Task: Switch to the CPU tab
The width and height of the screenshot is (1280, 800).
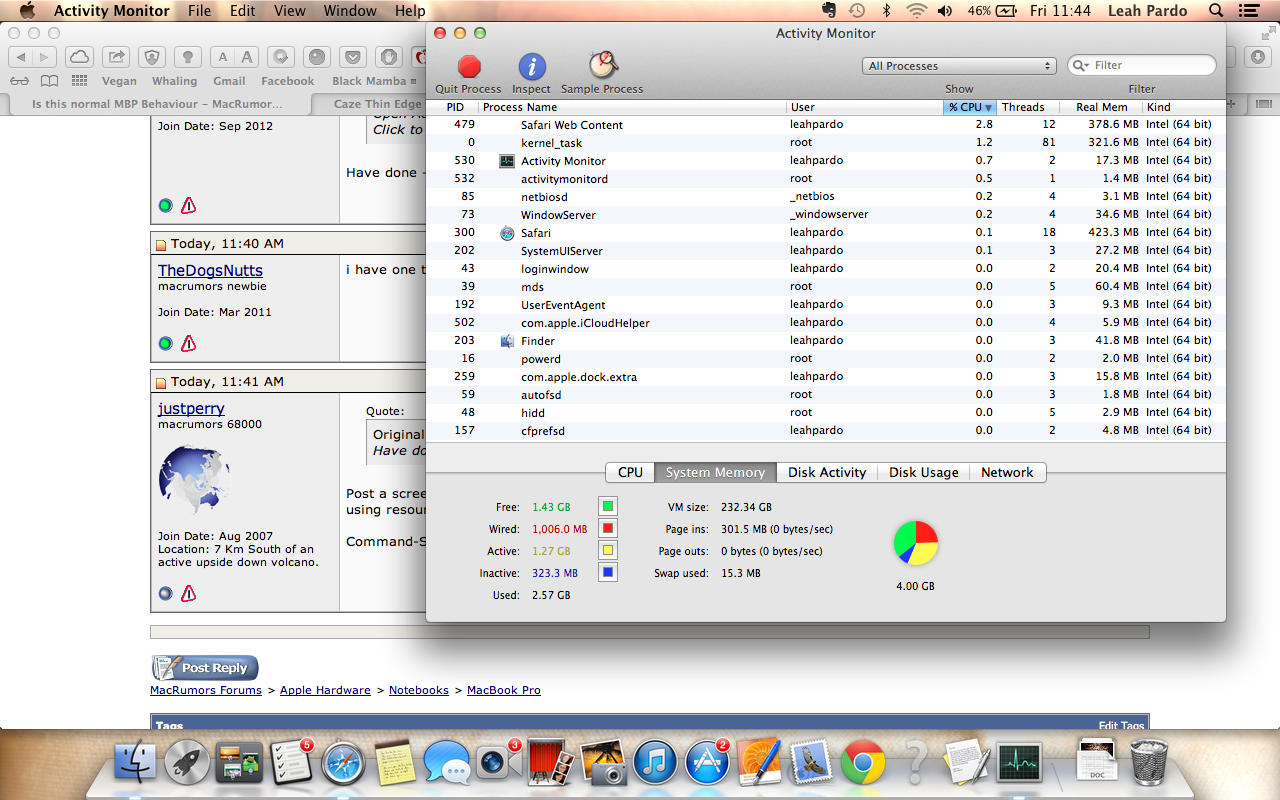Action: (630, 472)
